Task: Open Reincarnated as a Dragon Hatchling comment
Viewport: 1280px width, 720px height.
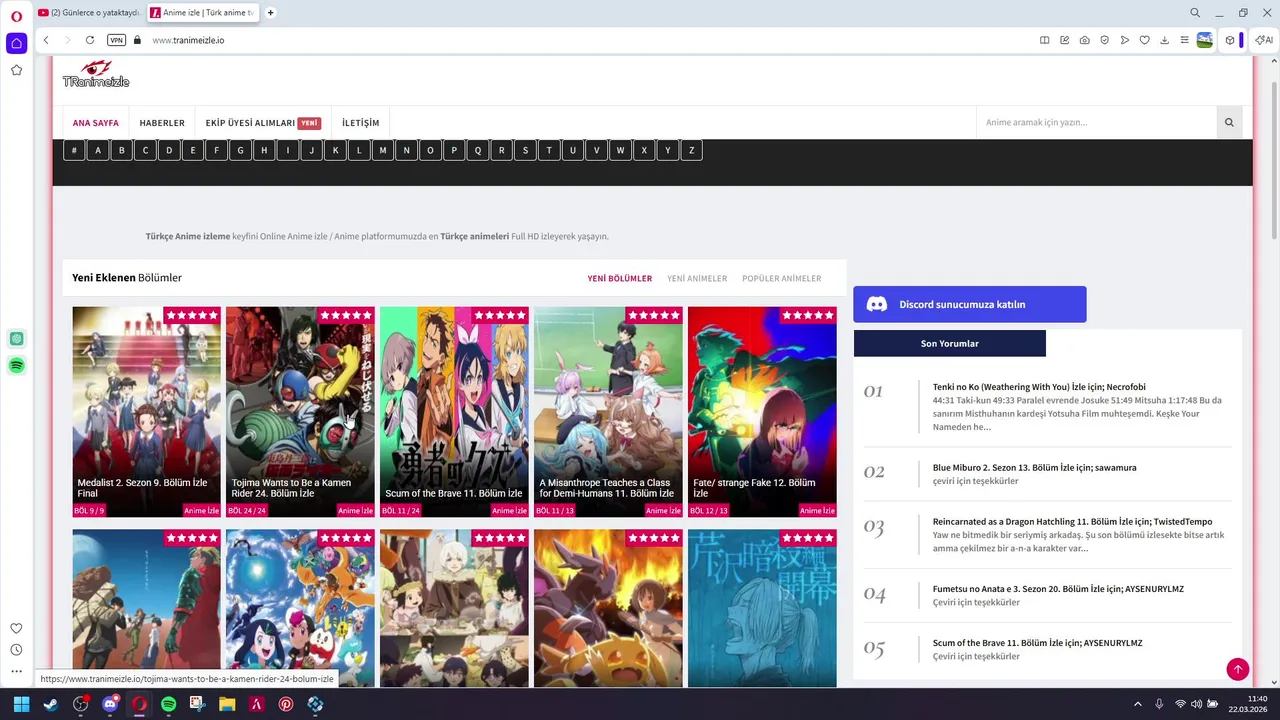Action: click(x=1072, y=521)
